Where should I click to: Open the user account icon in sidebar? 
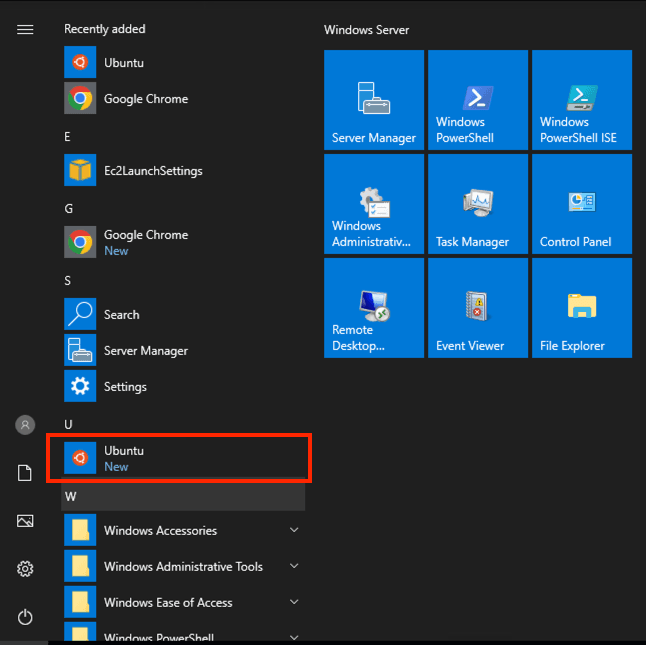pyautogui.click(x=25, y=425)
